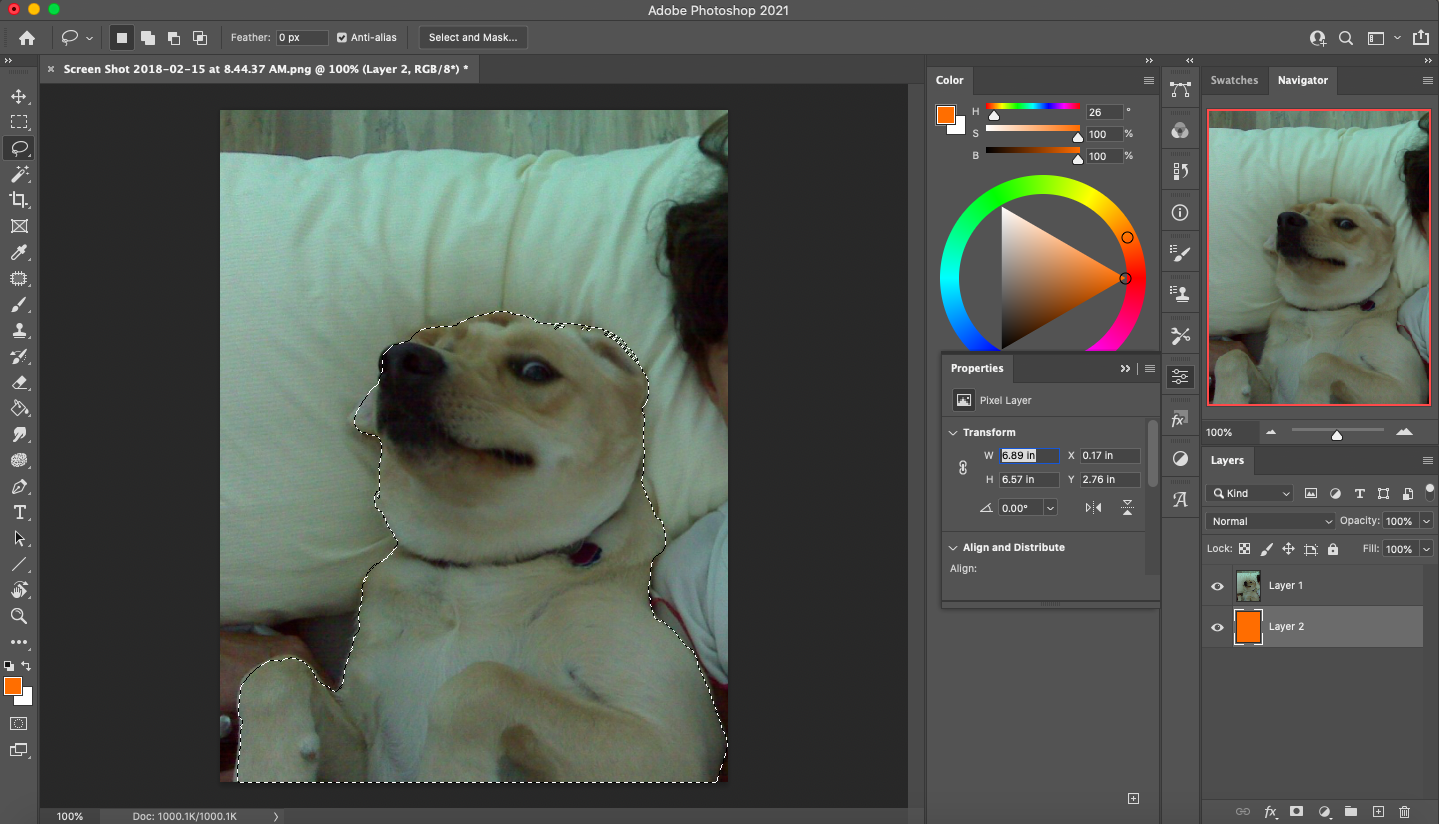
Task: Collapse the Transform section
Action: pyautogui.click(x=953, y=433)
